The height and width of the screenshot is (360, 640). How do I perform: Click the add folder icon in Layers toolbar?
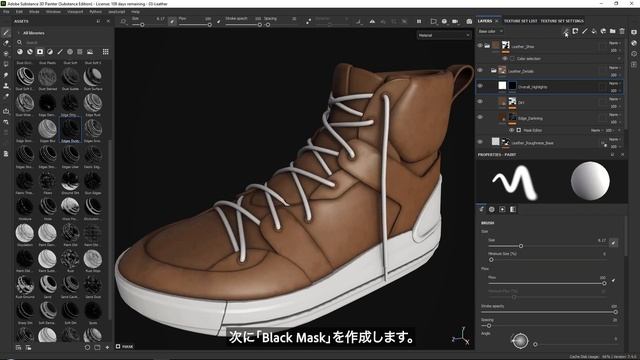pyautogui.click(x=613, y=31)
